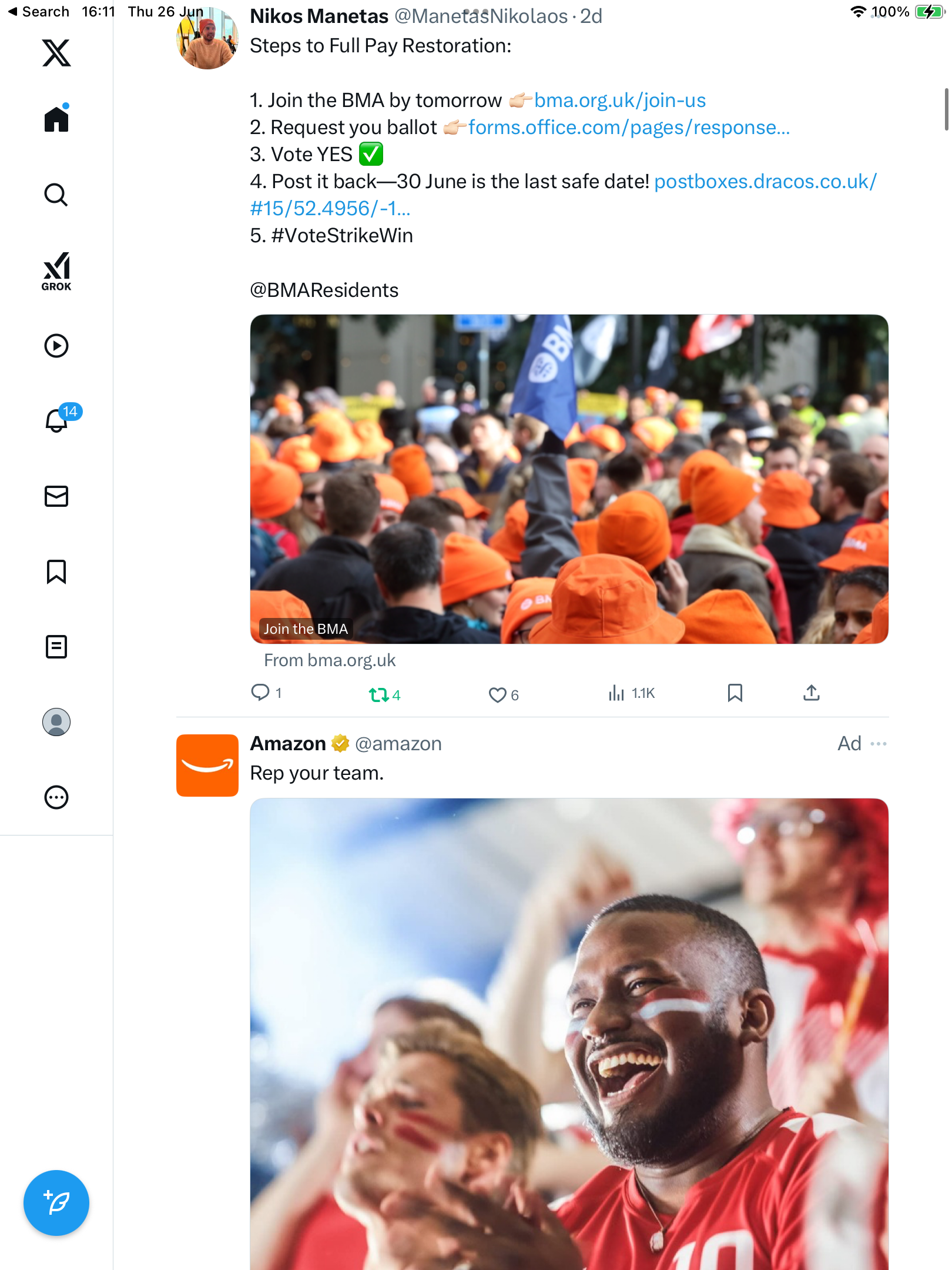Open Bookmarks in the sidebar
Image resolution: width=952 pixels, height=1270 pixels.
tap(56, 571)
